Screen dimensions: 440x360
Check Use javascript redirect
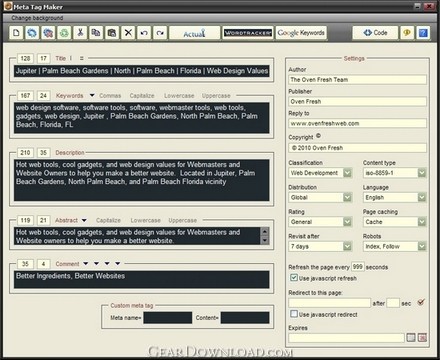click(294, 314)
